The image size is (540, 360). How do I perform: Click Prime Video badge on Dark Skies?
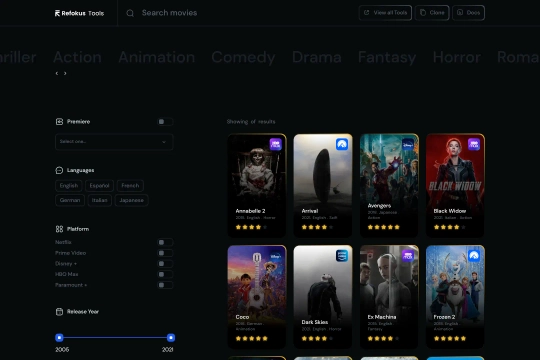click(x=342, y=256)
